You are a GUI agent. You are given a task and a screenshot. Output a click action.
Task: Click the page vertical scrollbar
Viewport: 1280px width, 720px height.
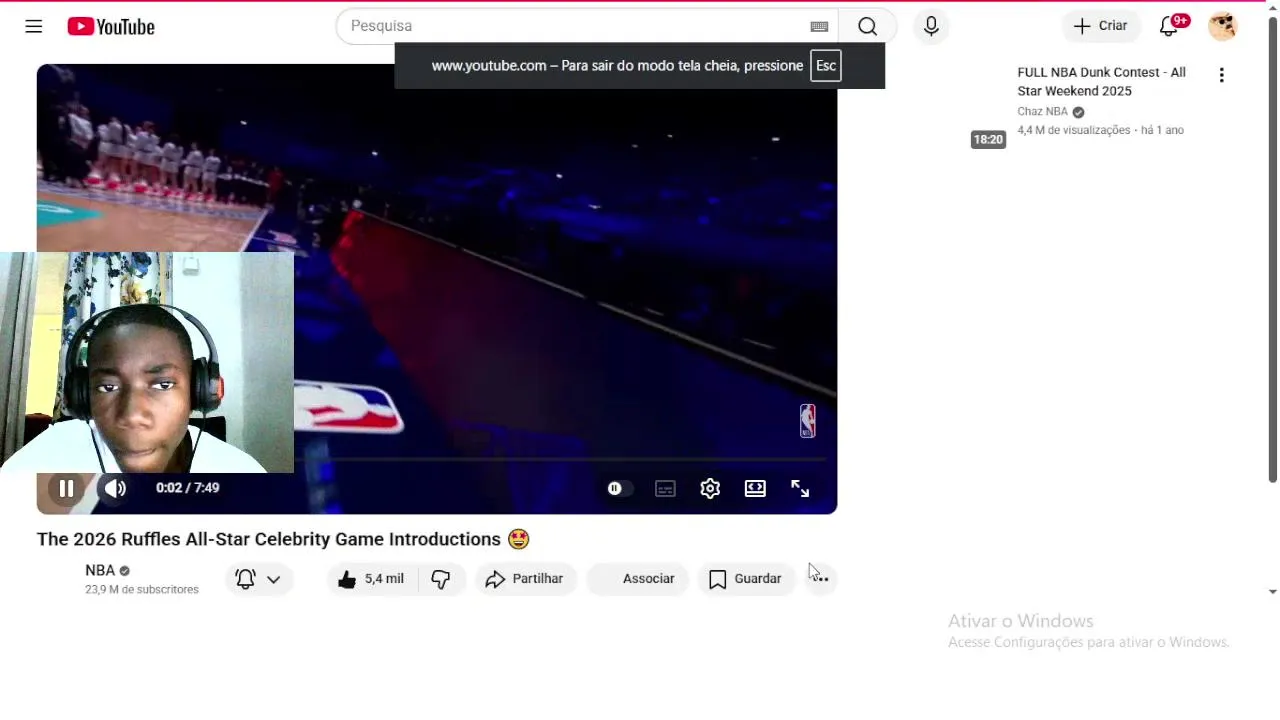(1272, 250)
